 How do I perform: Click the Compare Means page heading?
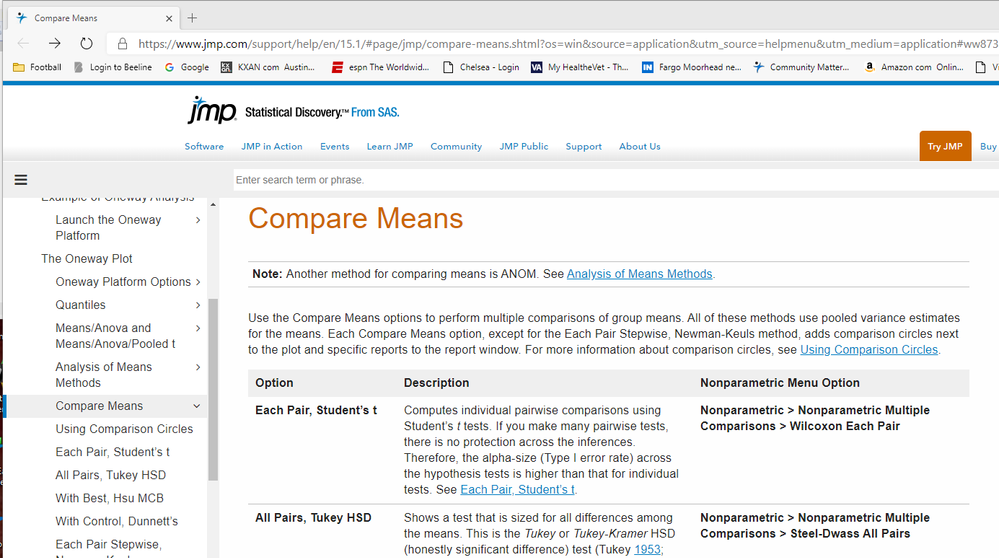tap(356, 218)
